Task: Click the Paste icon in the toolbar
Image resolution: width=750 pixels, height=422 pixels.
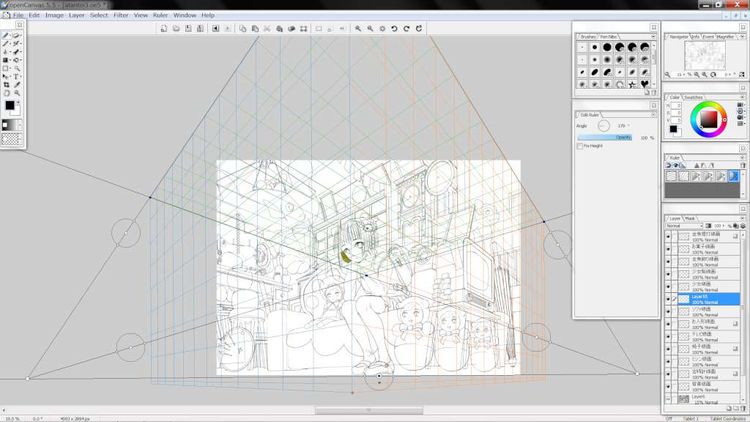Action: tap(255, 29)
